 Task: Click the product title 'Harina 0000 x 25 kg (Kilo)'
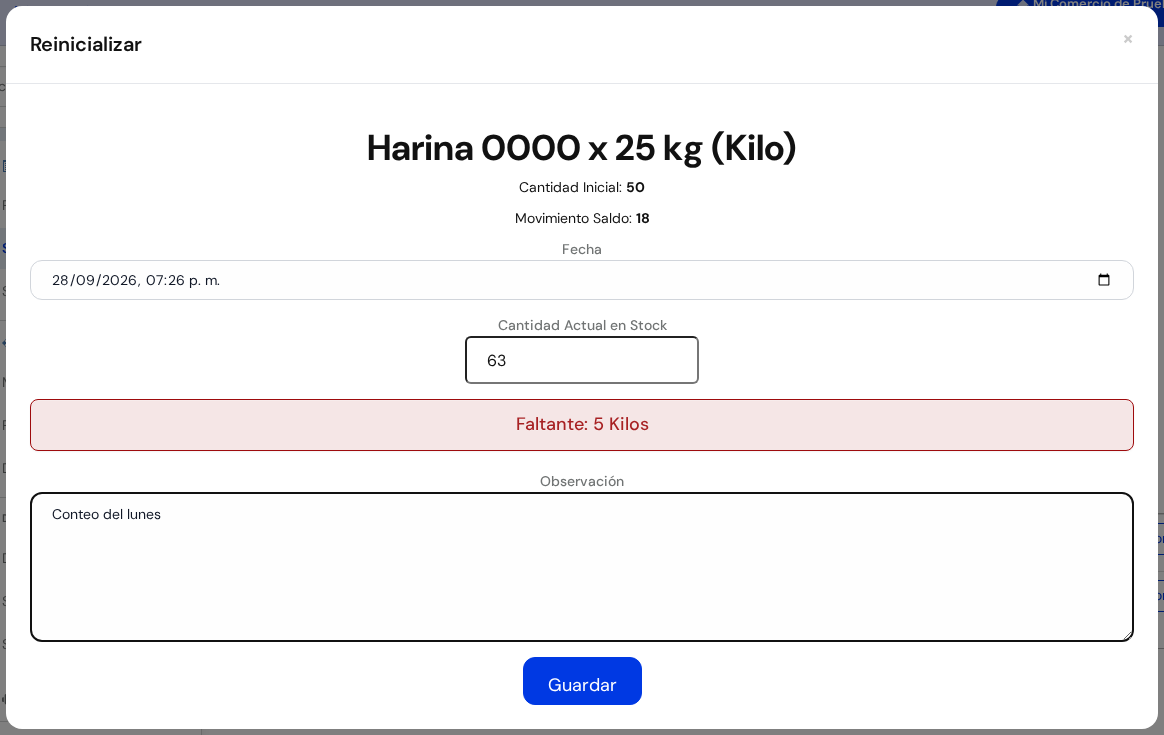581,148
